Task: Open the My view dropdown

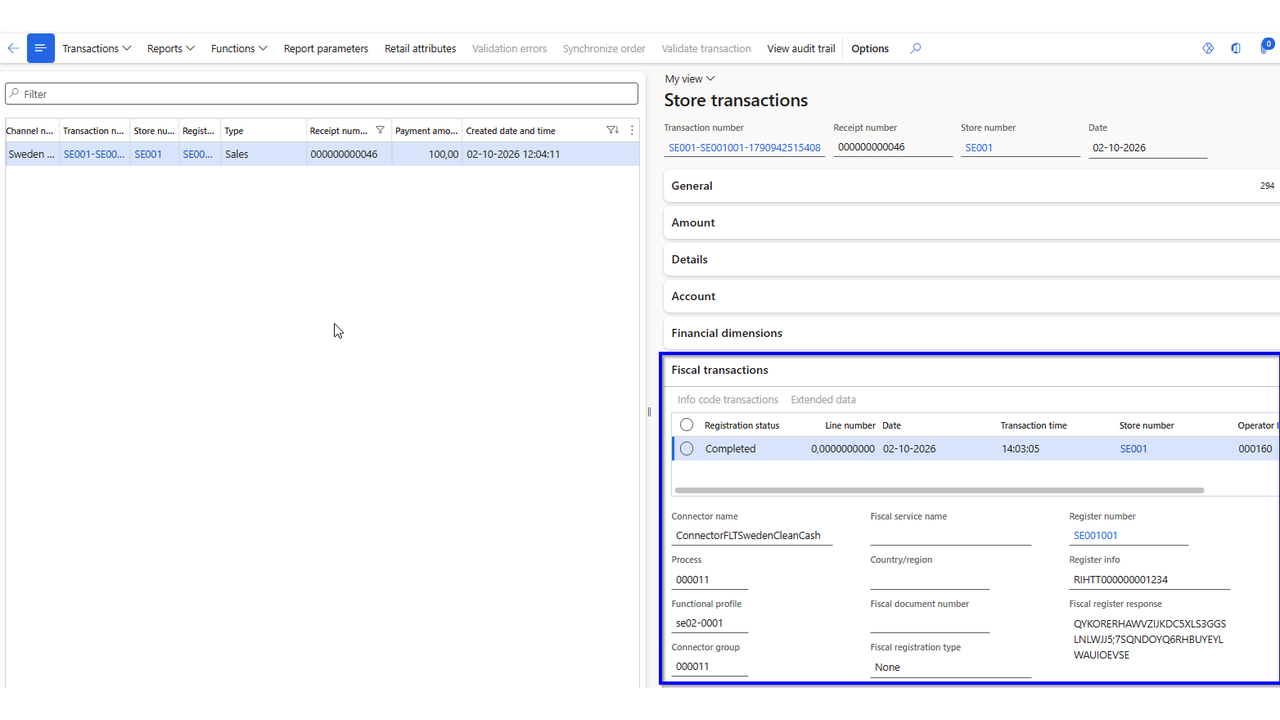Action: pos(690,78)
